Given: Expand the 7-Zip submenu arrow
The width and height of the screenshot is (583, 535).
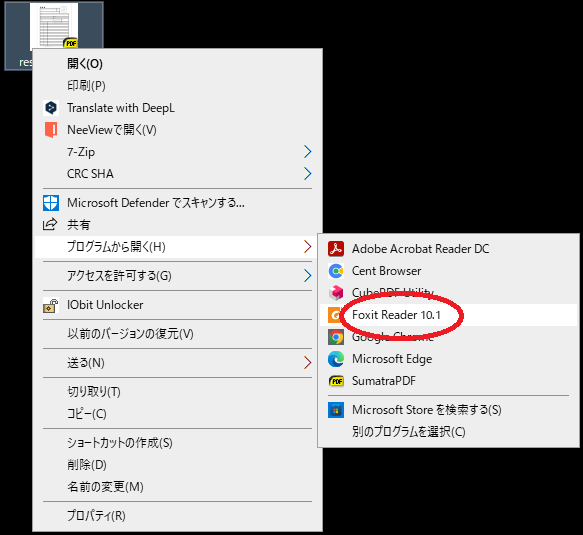Looking at the screenshot, I should (307, 152).
